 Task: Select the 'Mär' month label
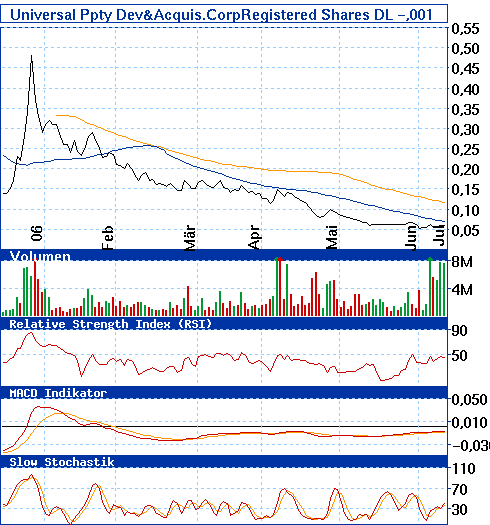(x=190, y=238)
